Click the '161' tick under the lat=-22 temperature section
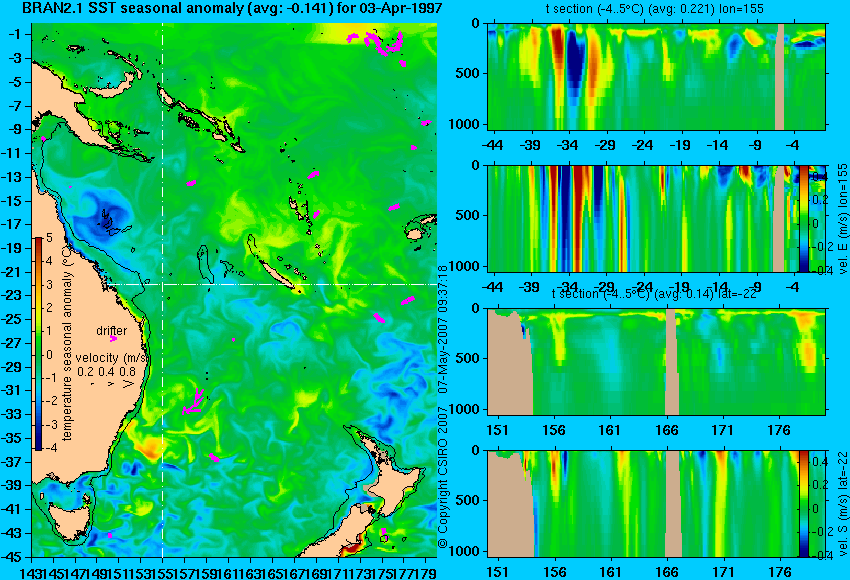The image size is (850, 580). [x=610, y=430]
